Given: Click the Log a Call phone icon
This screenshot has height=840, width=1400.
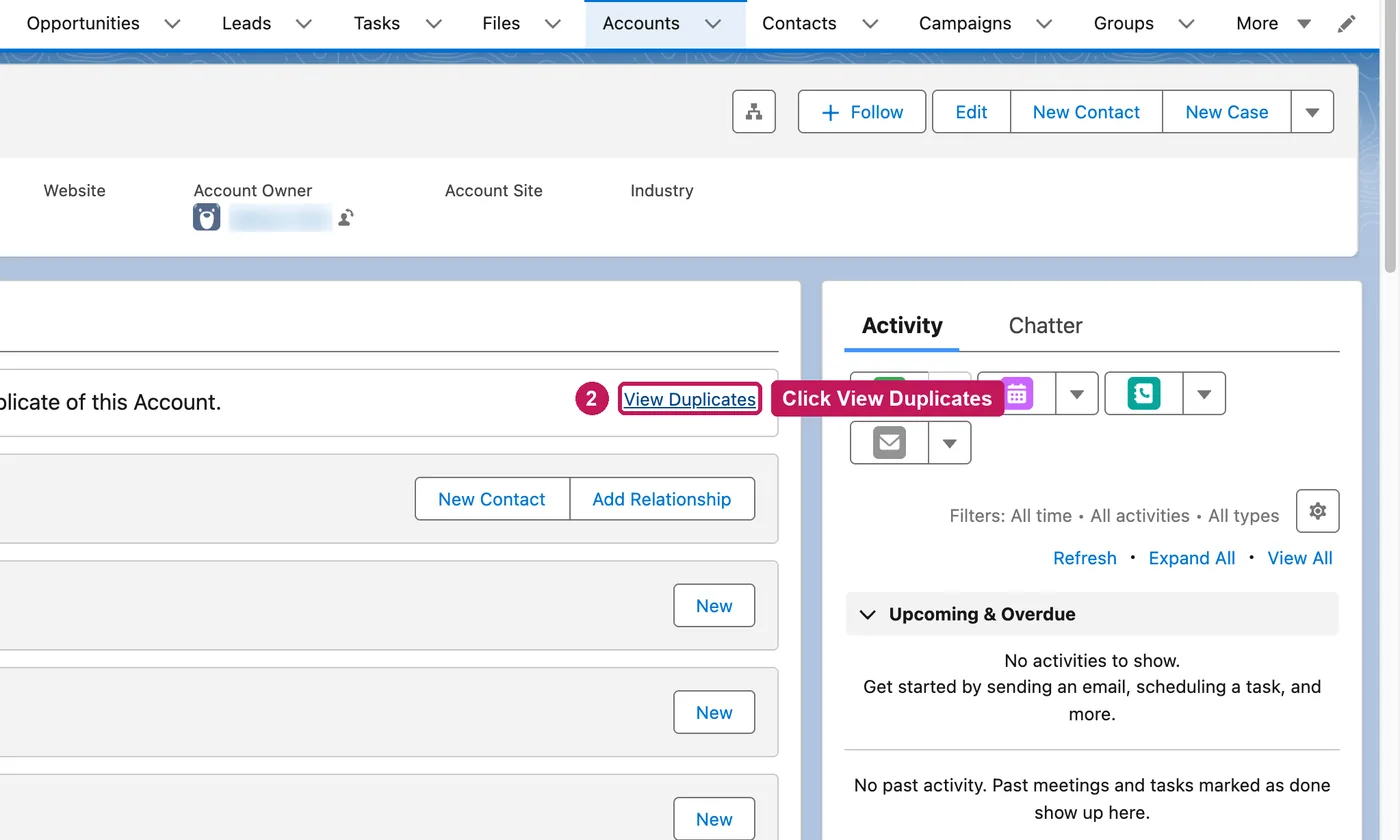Looking at the screenshot, I should [x=1144, y=394].
